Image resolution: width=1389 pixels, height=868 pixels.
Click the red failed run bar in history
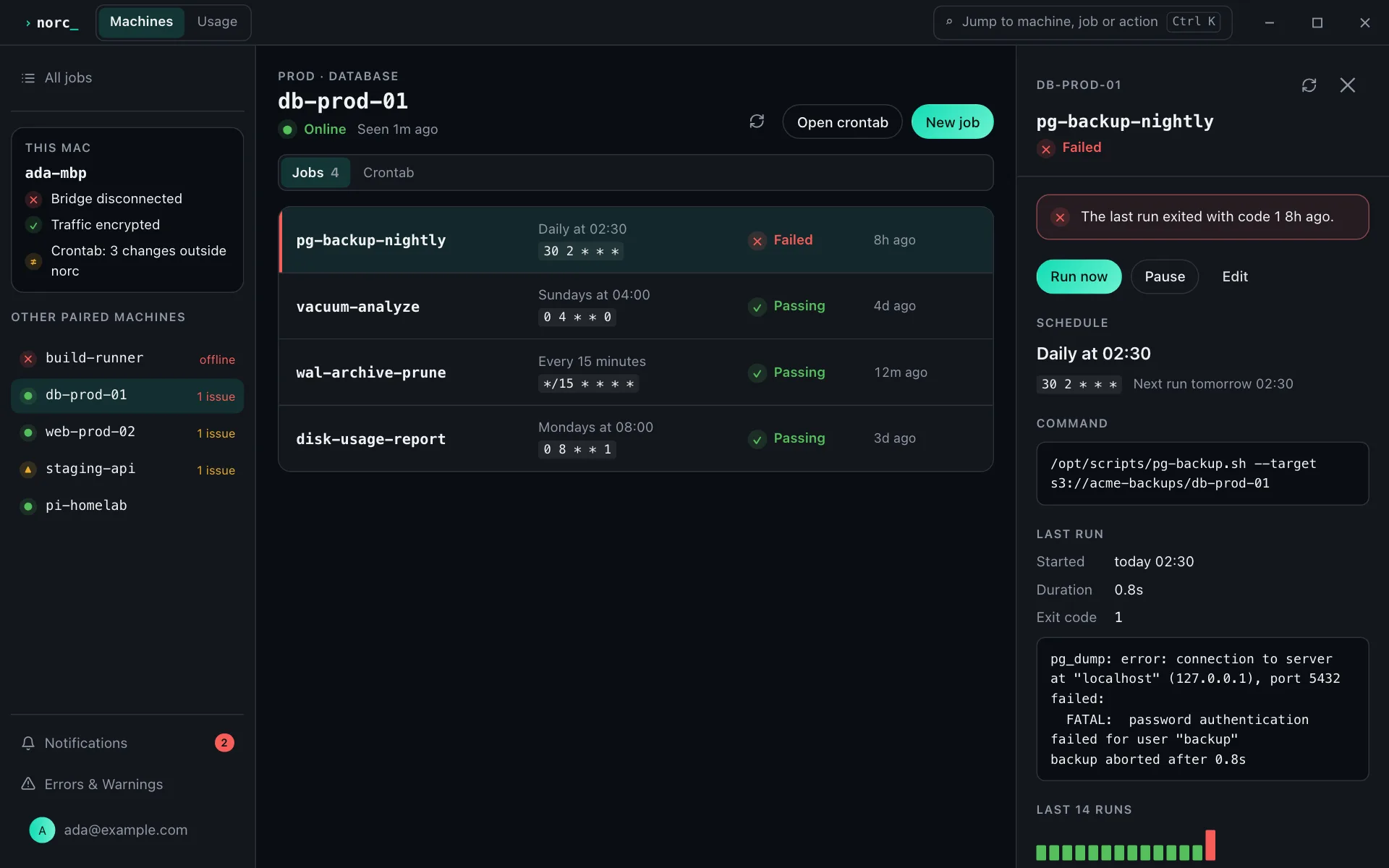point(1210,845)
